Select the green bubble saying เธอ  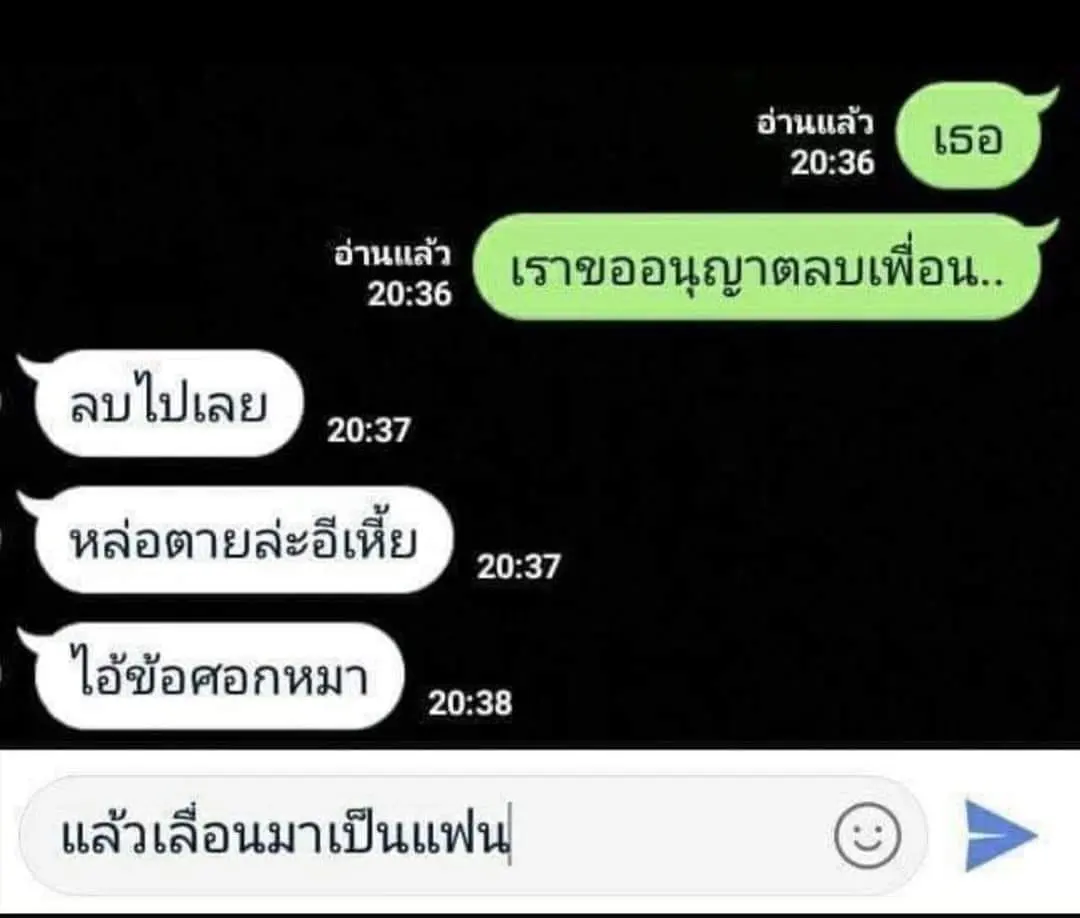(x=968, y=136)
